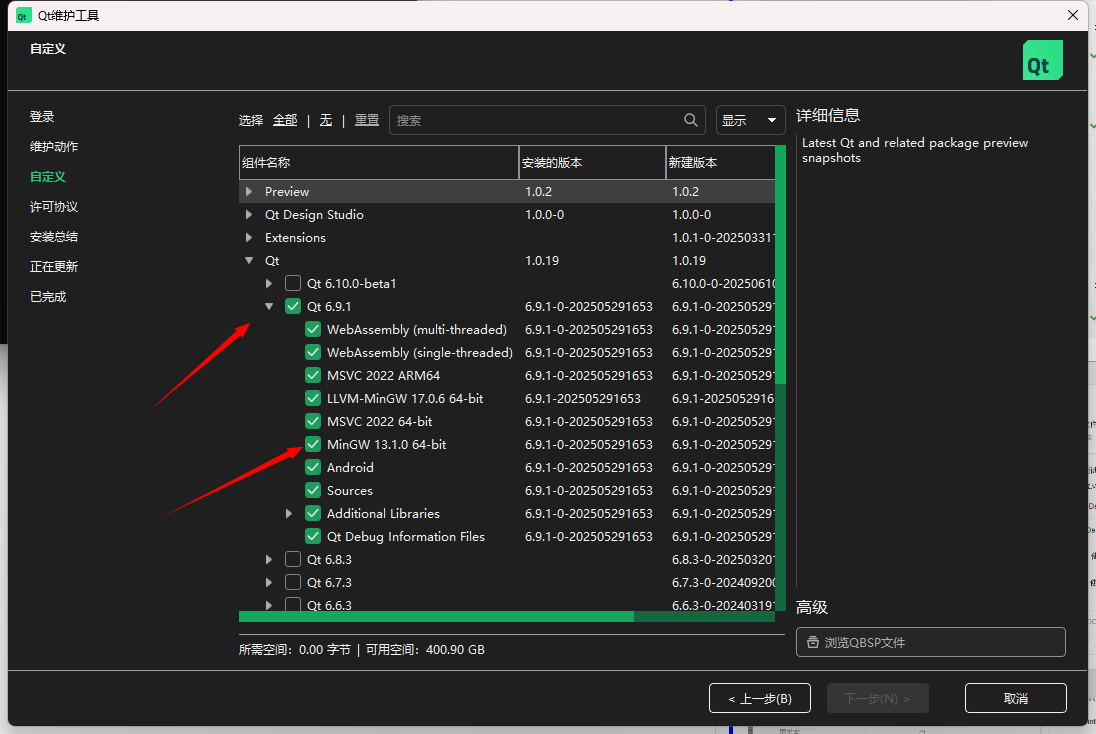This screenshot has width=1096, height=734.
Task: Close the Qt maintenance tool window
Action: [1073, 15]
